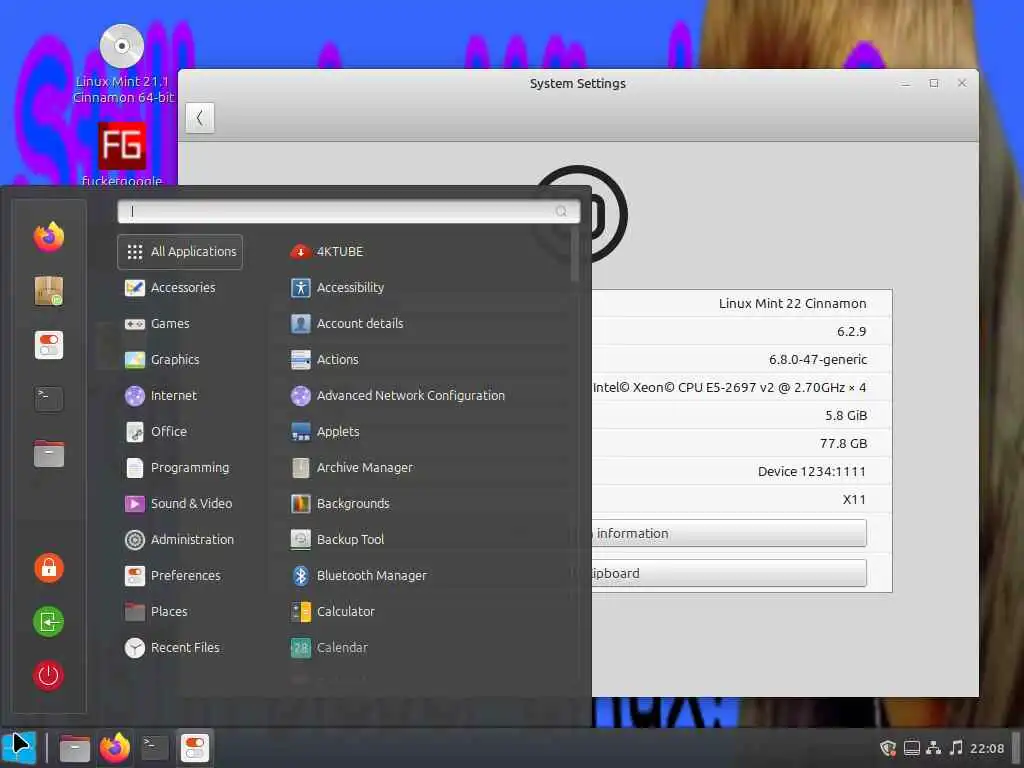Viewport: 1024px width, 768px height.
Task: Click the on-screen keyboard tray icon
Action: 912,748
